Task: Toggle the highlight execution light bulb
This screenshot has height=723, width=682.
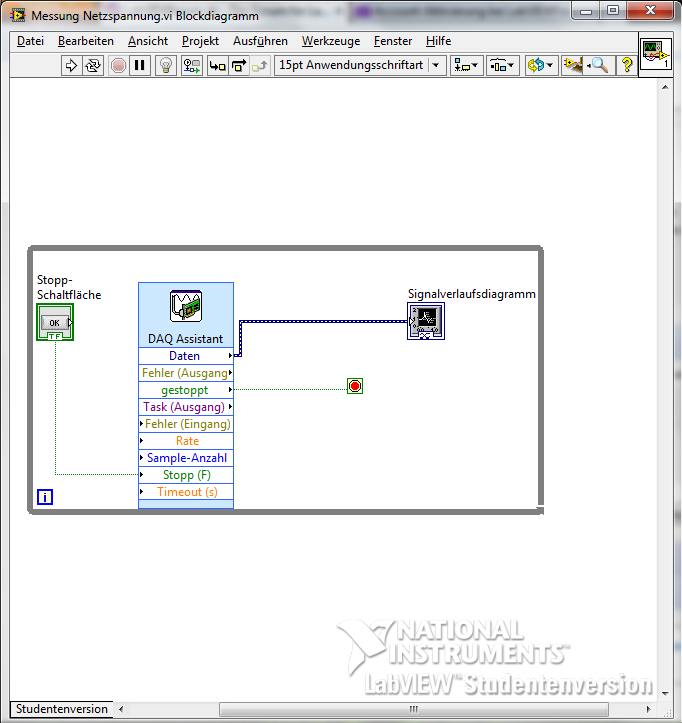Action: [166, 65]
